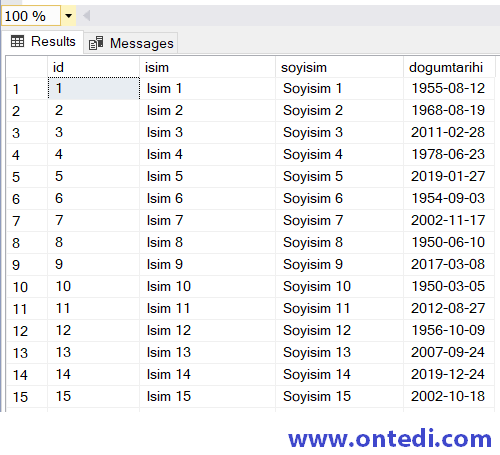
Task: Select row header number 1
Action: pyautogui.click(x=27, y=89)
